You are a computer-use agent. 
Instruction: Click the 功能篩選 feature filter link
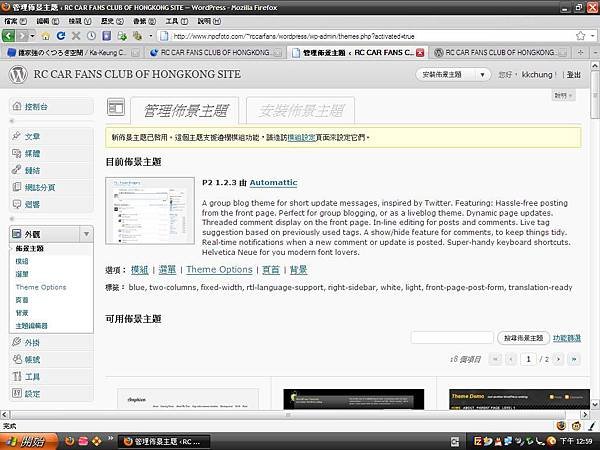(x=567, y=338)
